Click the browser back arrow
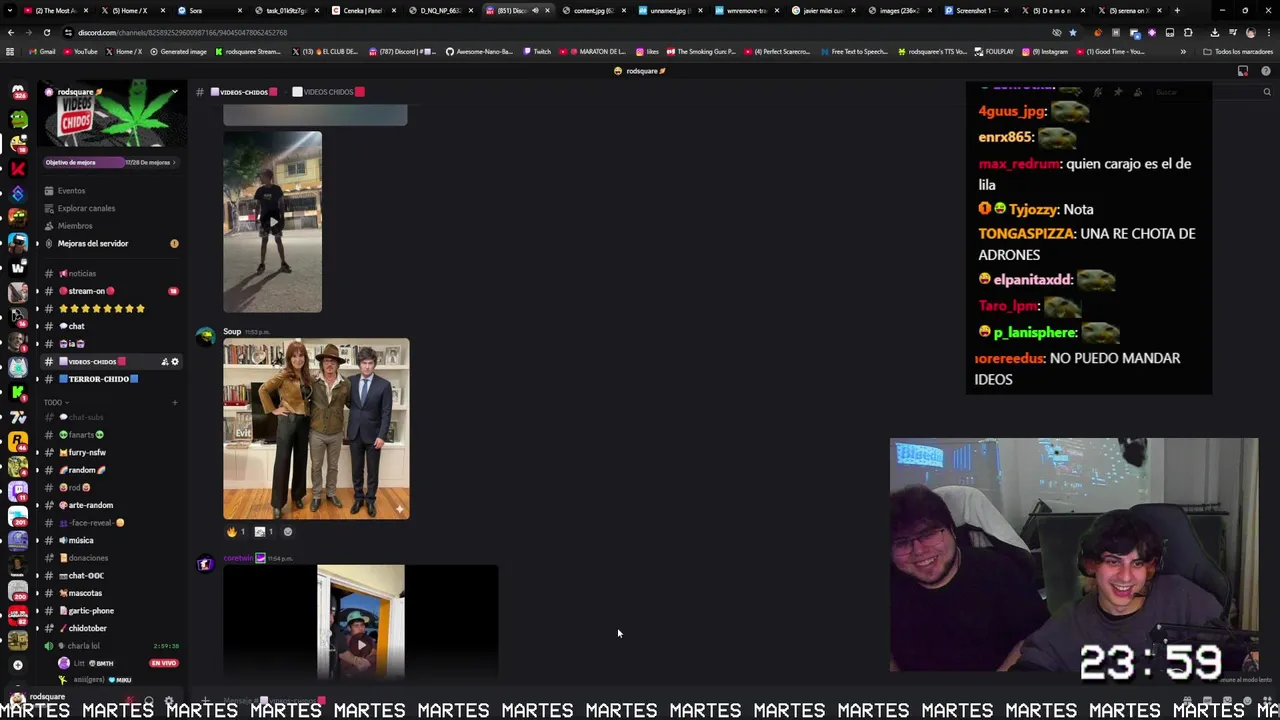 point(11,32)
